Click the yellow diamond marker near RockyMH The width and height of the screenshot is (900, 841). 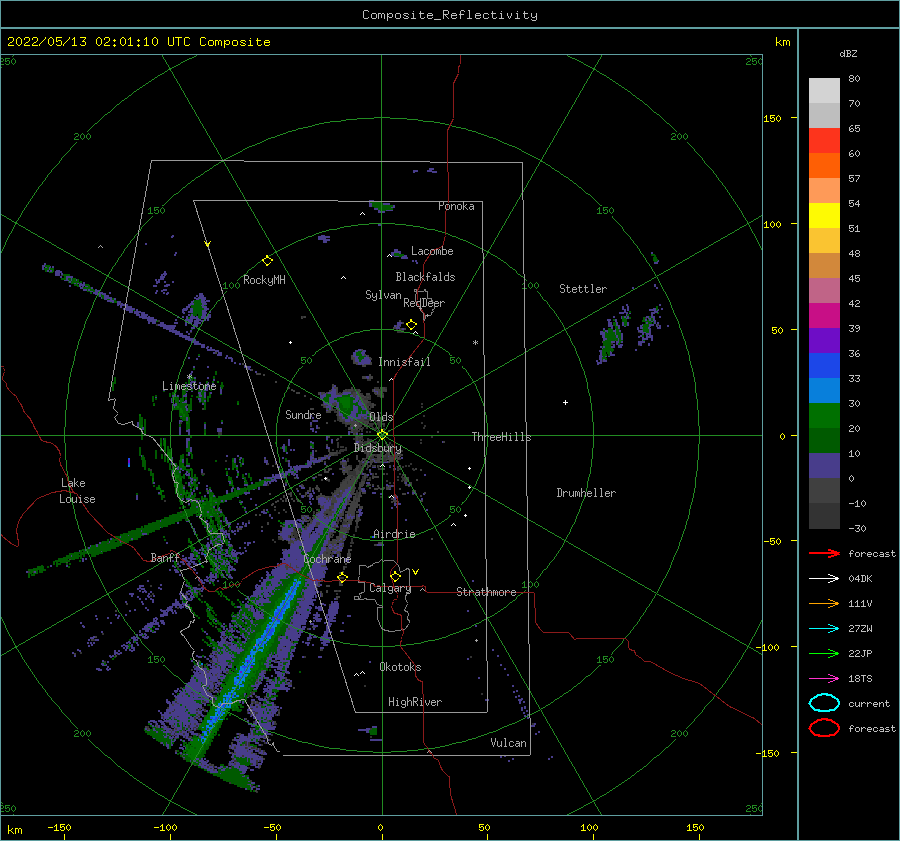click(267, 261)
